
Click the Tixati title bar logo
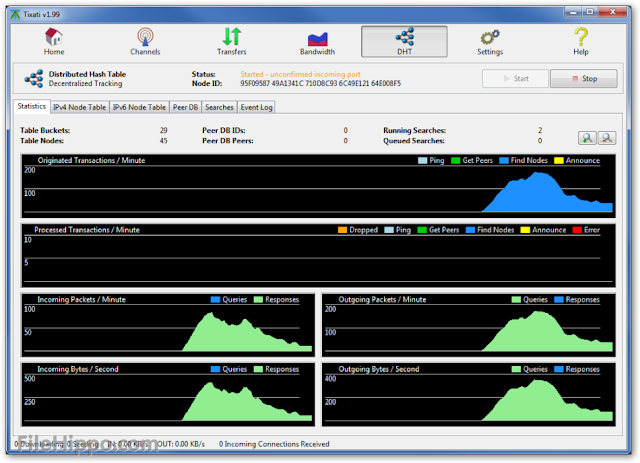click(15, 15)
